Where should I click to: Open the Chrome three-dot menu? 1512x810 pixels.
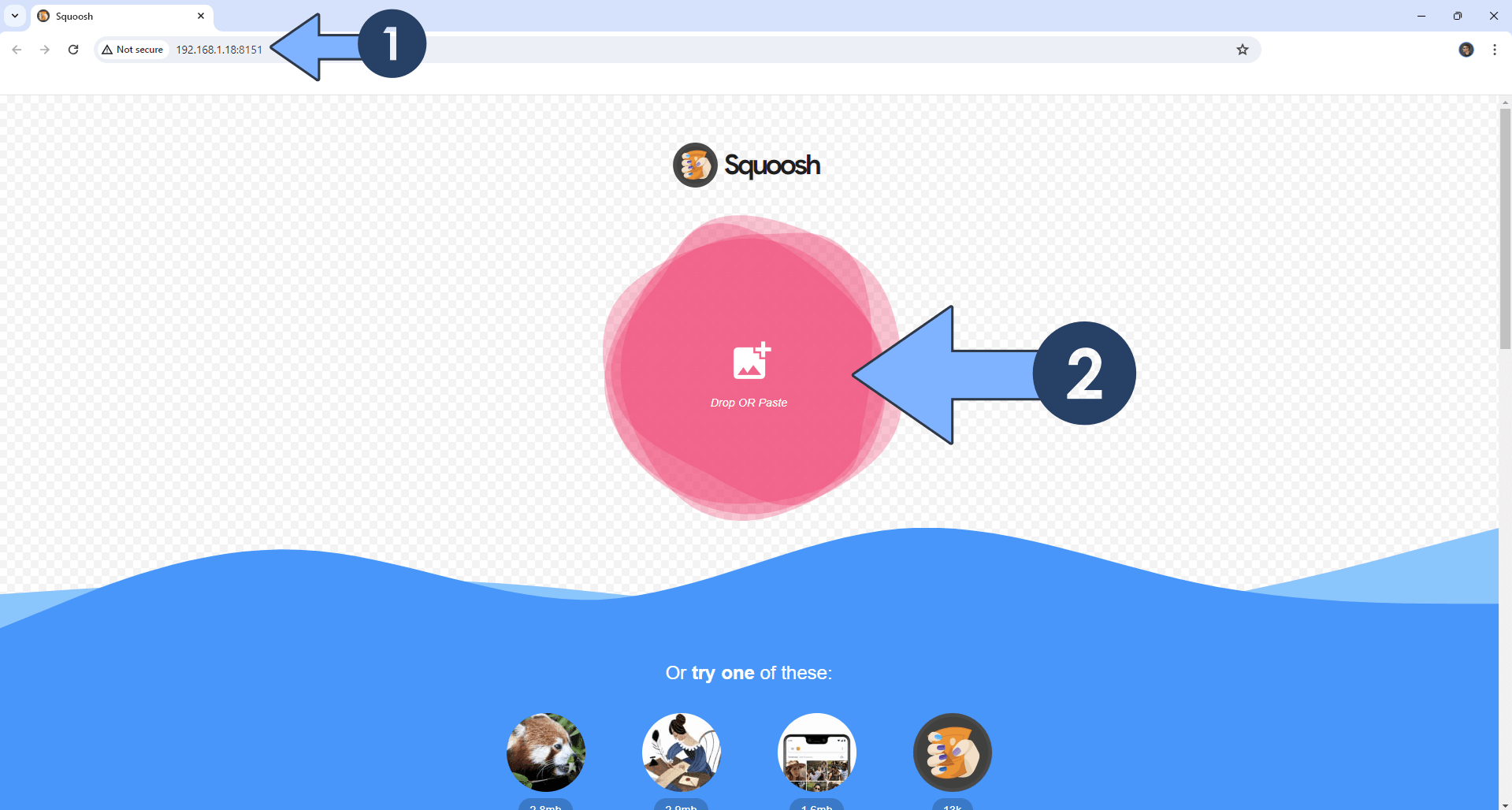pyautogui.click(x=1495, y=50)
